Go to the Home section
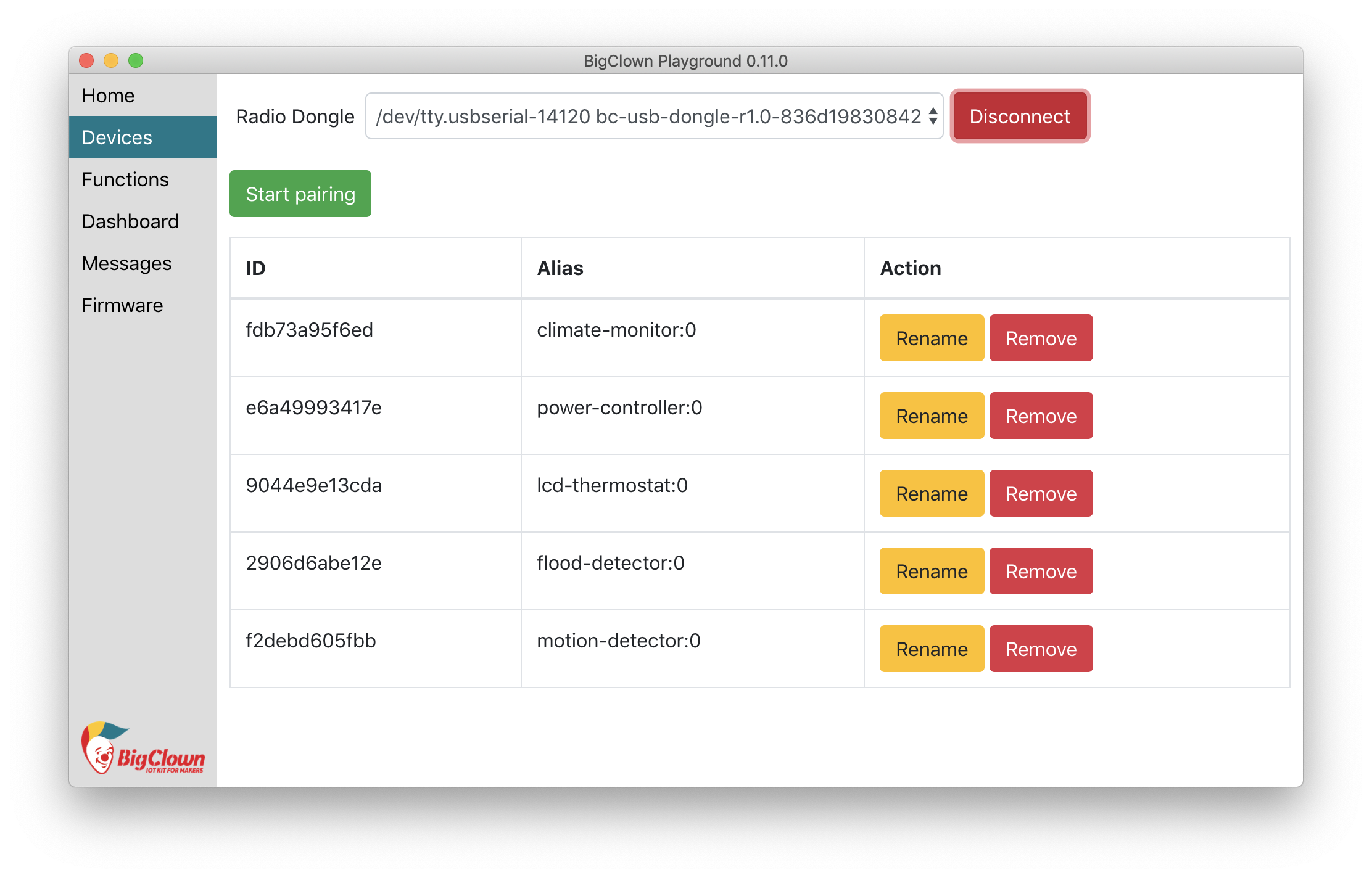The image size is (1372, 878). coord(109,96)
